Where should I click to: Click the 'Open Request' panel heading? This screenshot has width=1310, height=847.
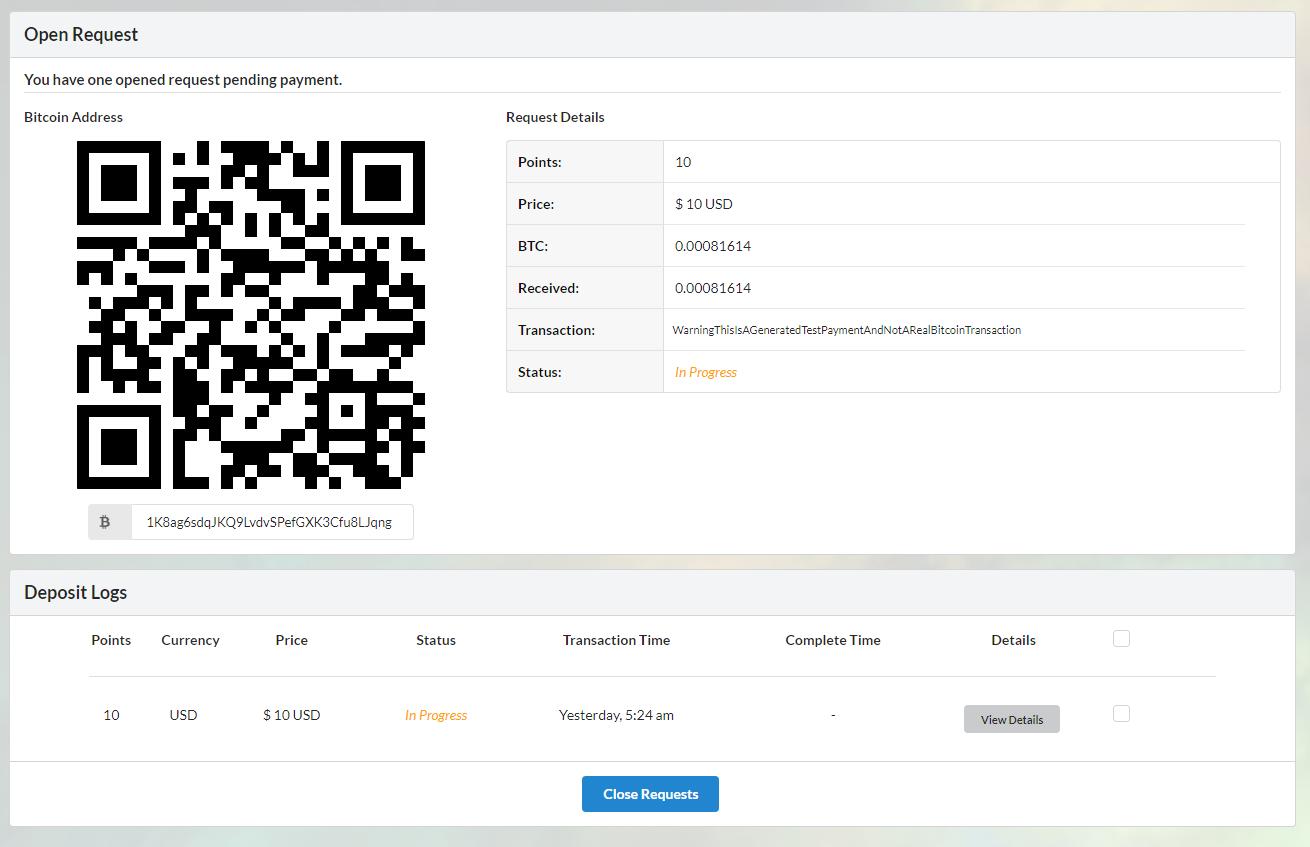tap(81, 34)
